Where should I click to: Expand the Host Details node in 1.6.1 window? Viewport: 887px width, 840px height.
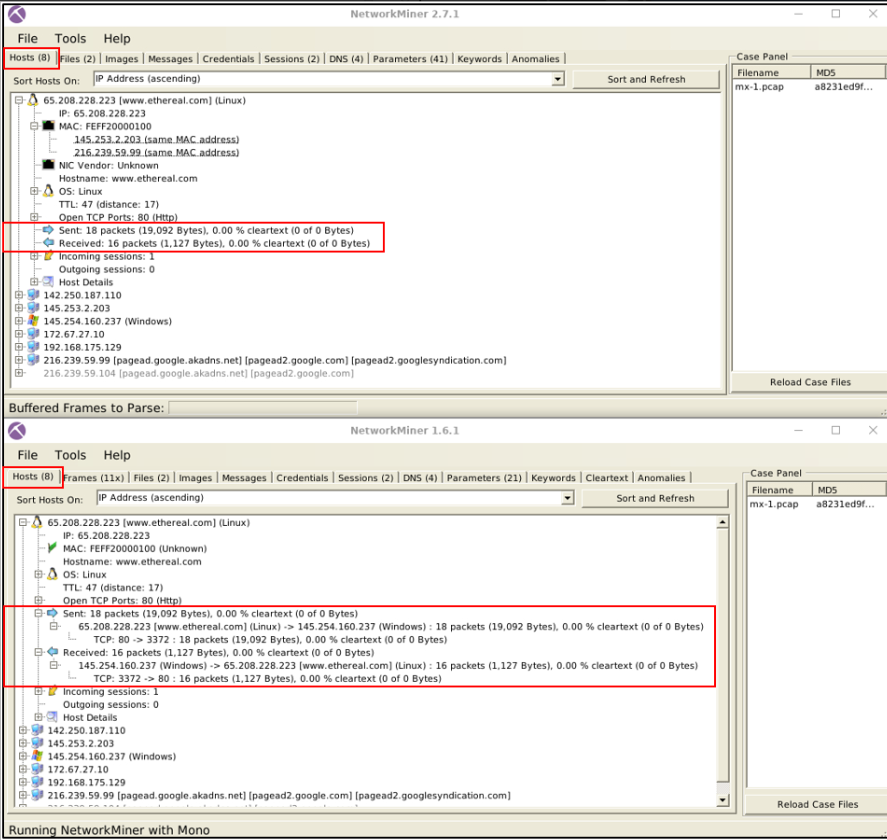(x=38, y=717)
